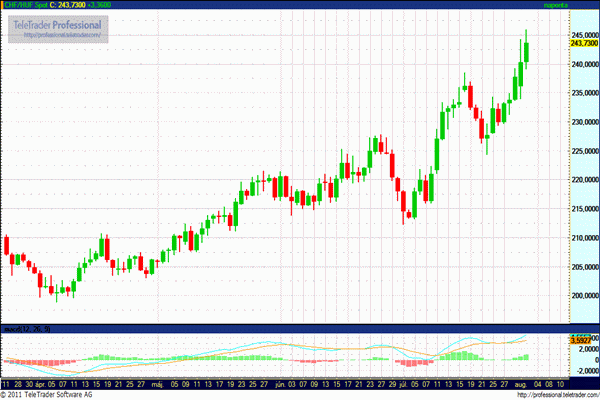The height and width of the screenshot is (400, 600).
Task: Open the professional.teletrader.com footer link
Action: point(555,394)
